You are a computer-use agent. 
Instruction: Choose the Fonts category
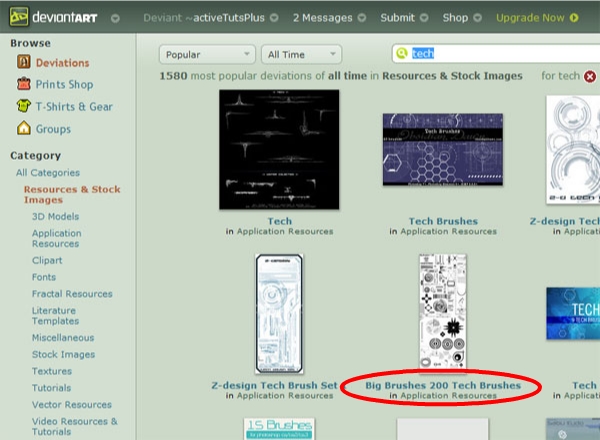pyautogui.click(x=44, y=277)
